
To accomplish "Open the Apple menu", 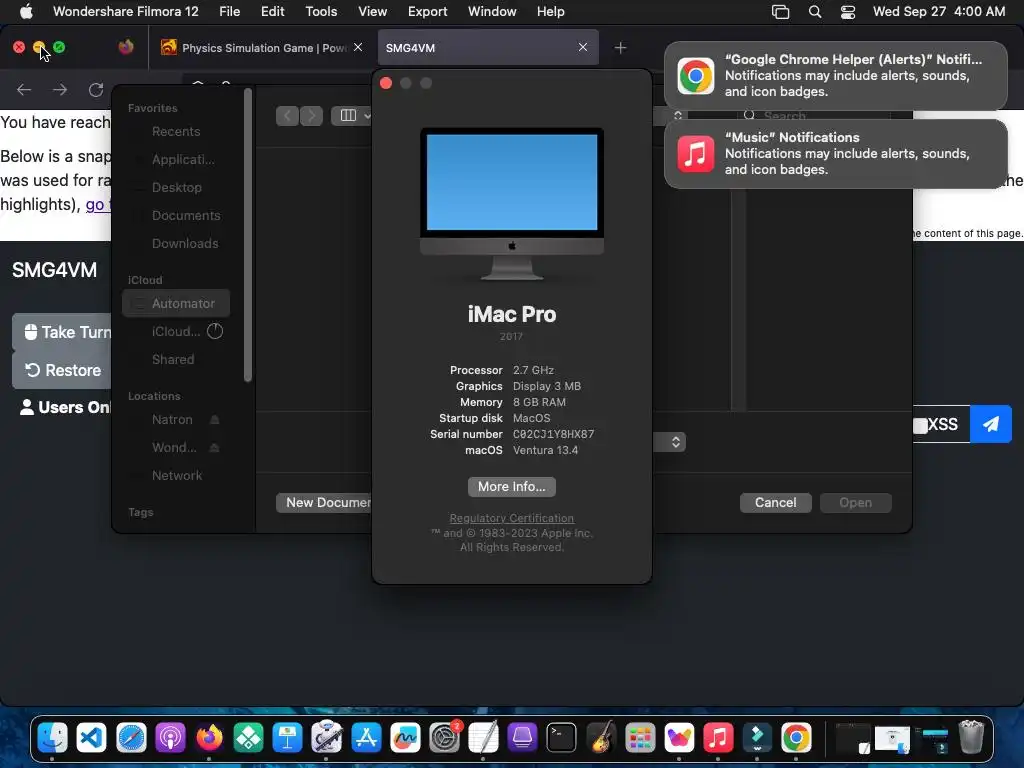I will [26, 12].
